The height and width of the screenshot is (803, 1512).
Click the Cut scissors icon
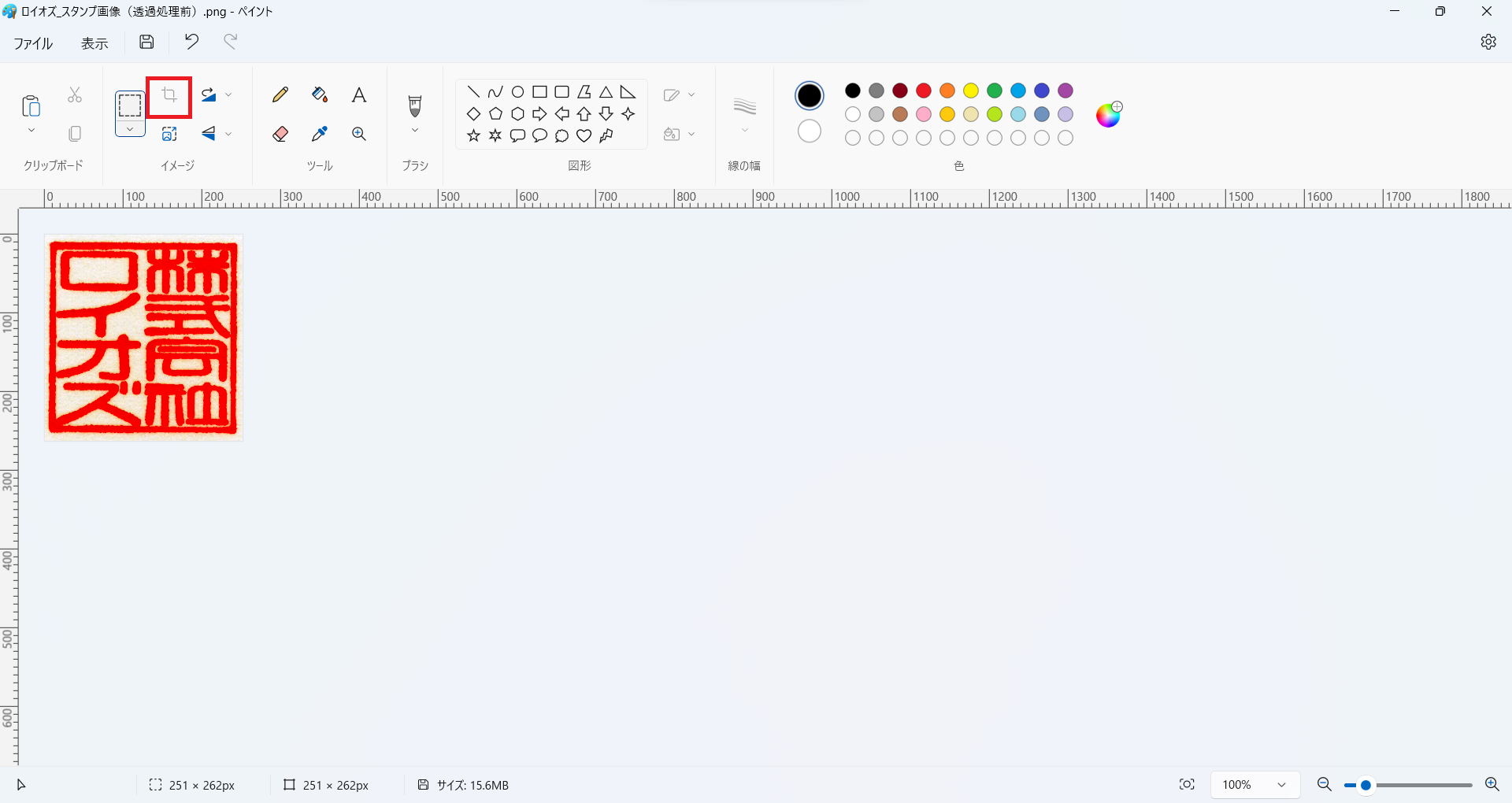click(x=75, y=95)
